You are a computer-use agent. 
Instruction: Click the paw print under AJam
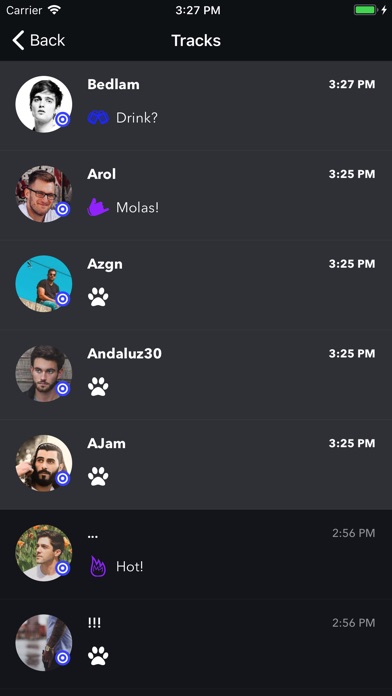click(x=98, y=476)
